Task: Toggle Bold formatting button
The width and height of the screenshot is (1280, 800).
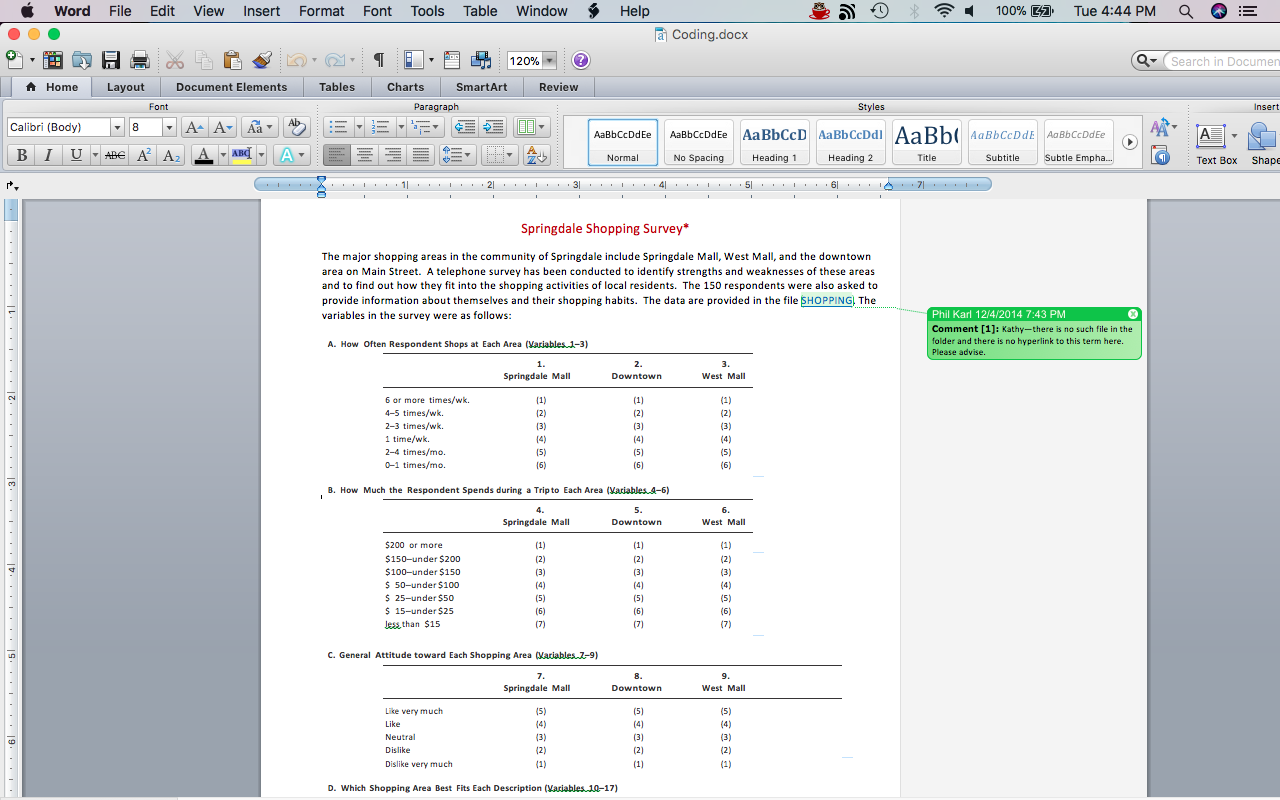Action: tap(20, 155)
